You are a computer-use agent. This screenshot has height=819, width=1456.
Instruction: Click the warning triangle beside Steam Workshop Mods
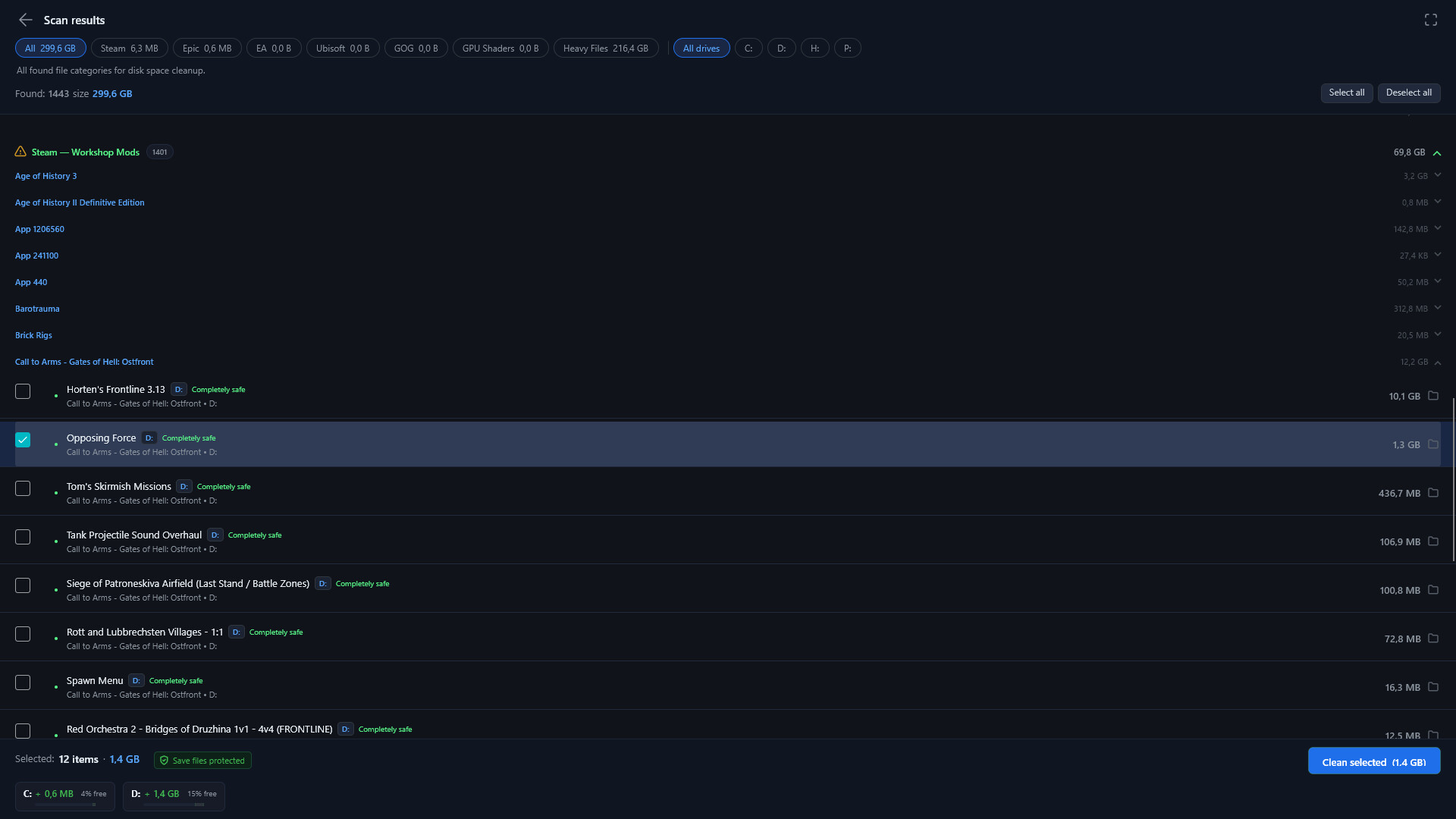tap(20, 152)
